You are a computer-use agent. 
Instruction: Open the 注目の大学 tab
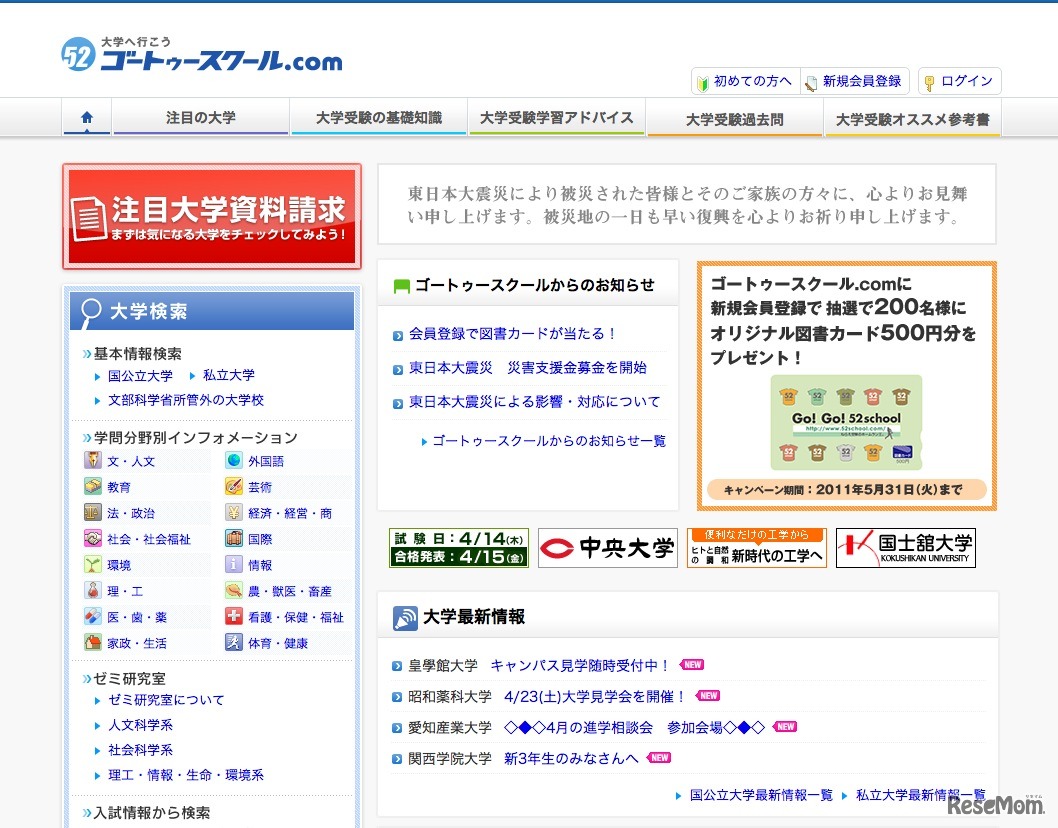[x=200, y=117]
